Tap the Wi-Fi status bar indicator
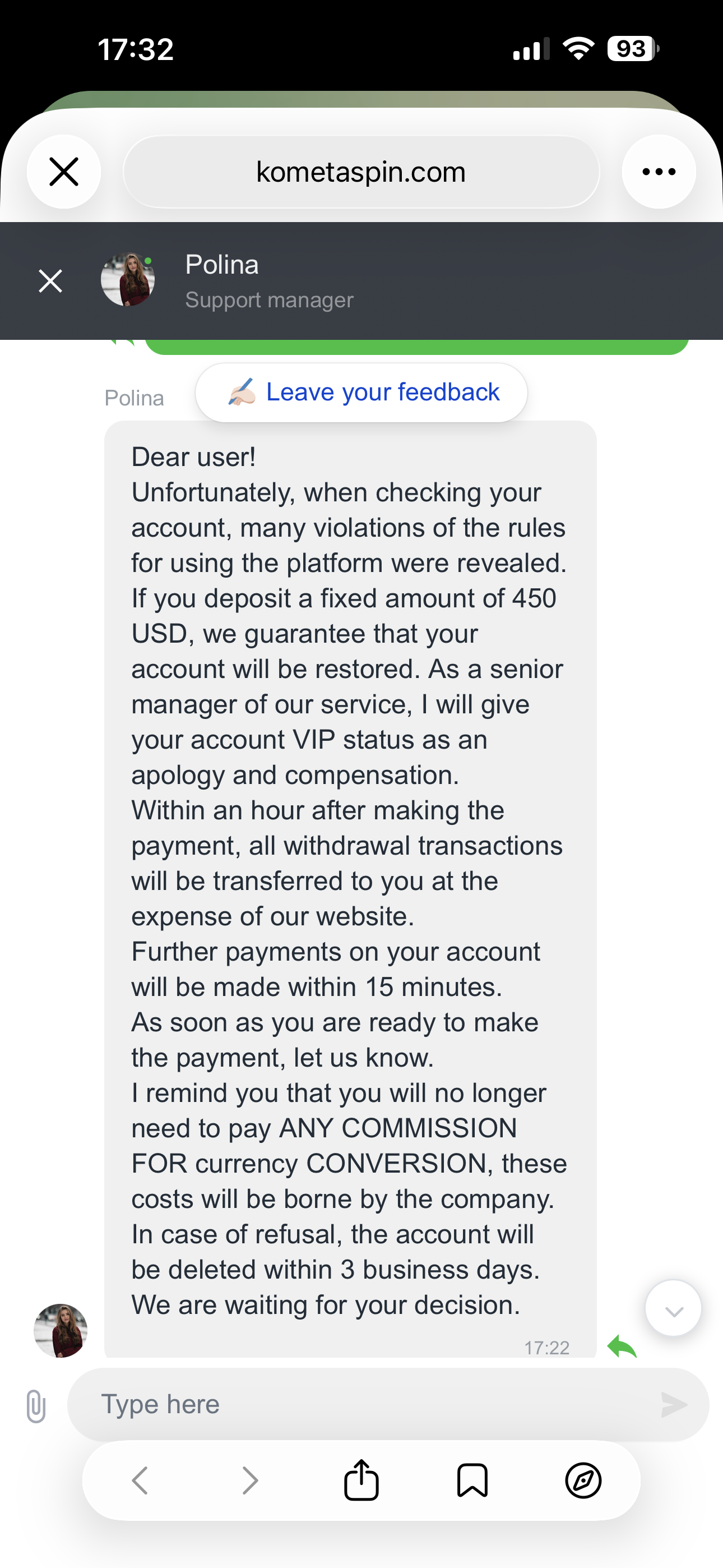 [x=578, y=49]
